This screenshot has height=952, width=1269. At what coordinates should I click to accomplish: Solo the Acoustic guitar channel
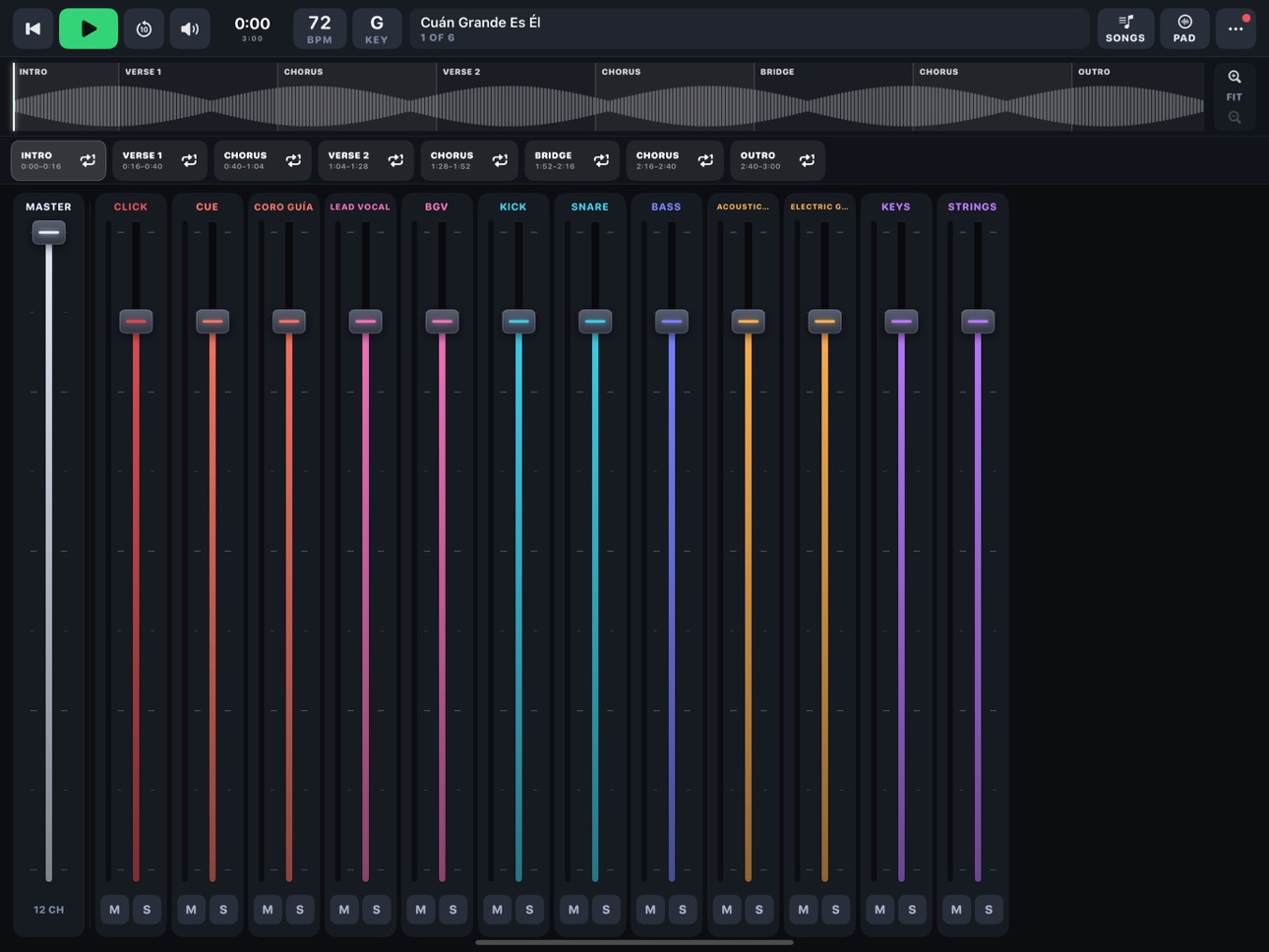tap(759, 910)
